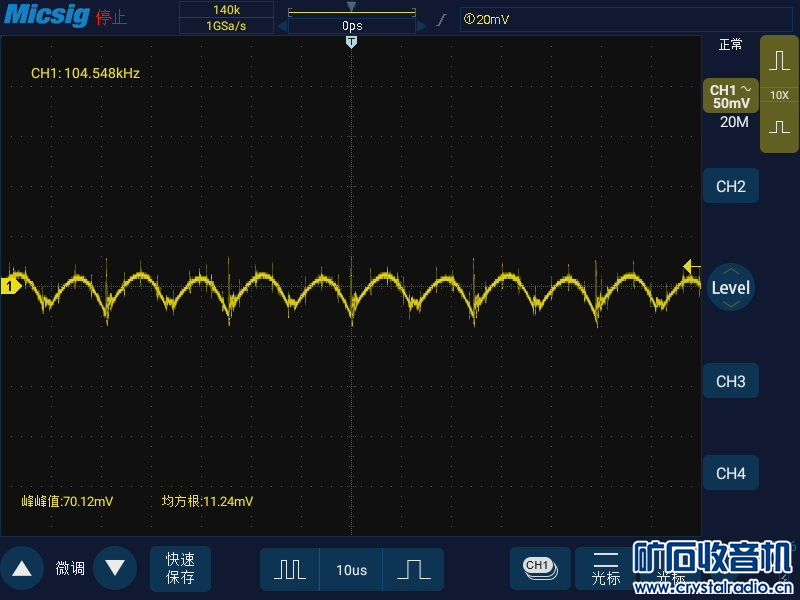Tap the fine-tune down arrow button
The width and height of the screenshot is (800, 600).
115,568
